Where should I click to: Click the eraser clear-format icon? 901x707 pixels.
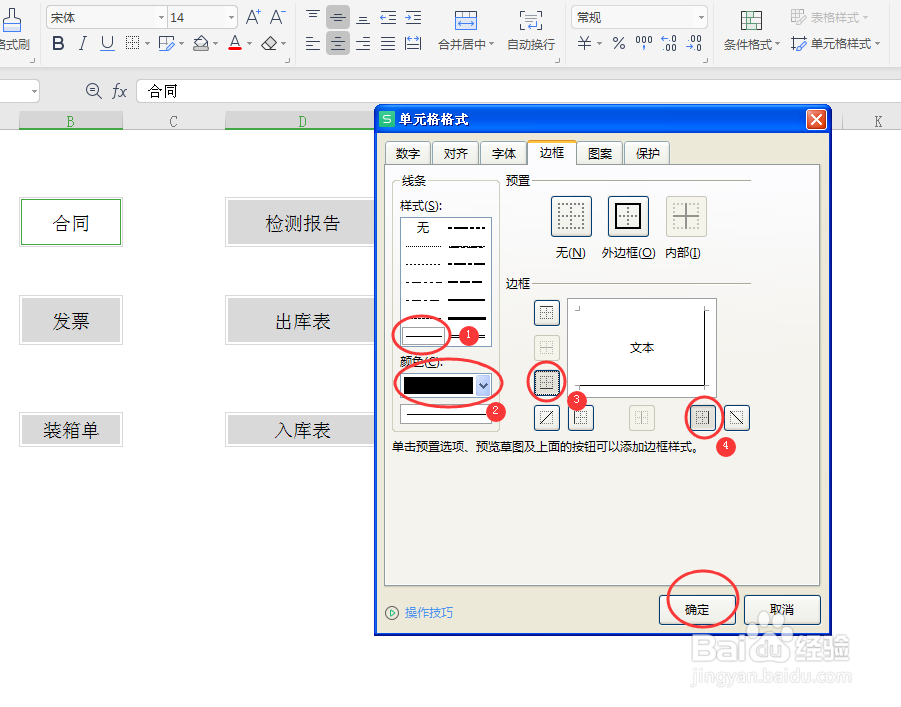click(x=269, y=43)
